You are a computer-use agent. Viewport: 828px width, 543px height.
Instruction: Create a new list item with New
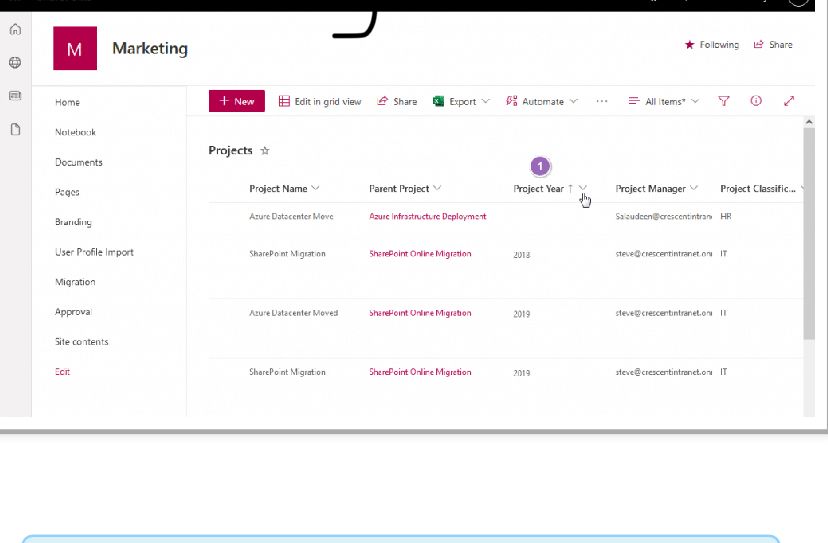pos(237,101)
